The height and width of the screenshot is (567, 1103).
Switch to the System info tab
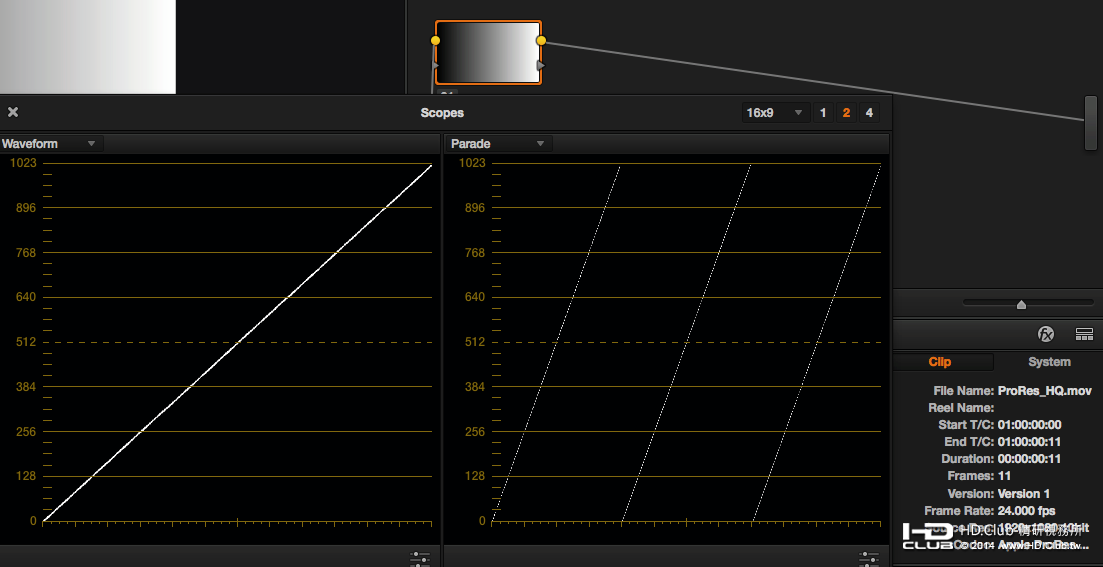click(x=1049, y=362)
